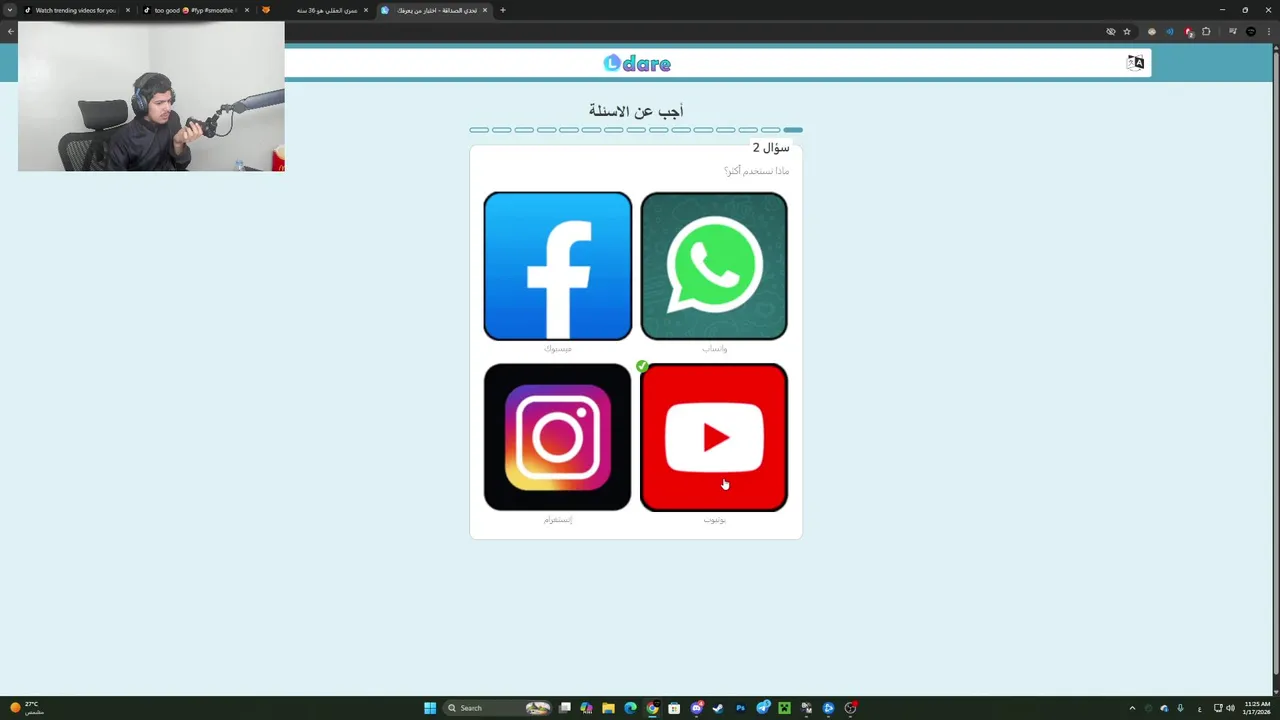Open Photoshop from the taskbar
The image size is (1280, 720).
tap(740, 708)
